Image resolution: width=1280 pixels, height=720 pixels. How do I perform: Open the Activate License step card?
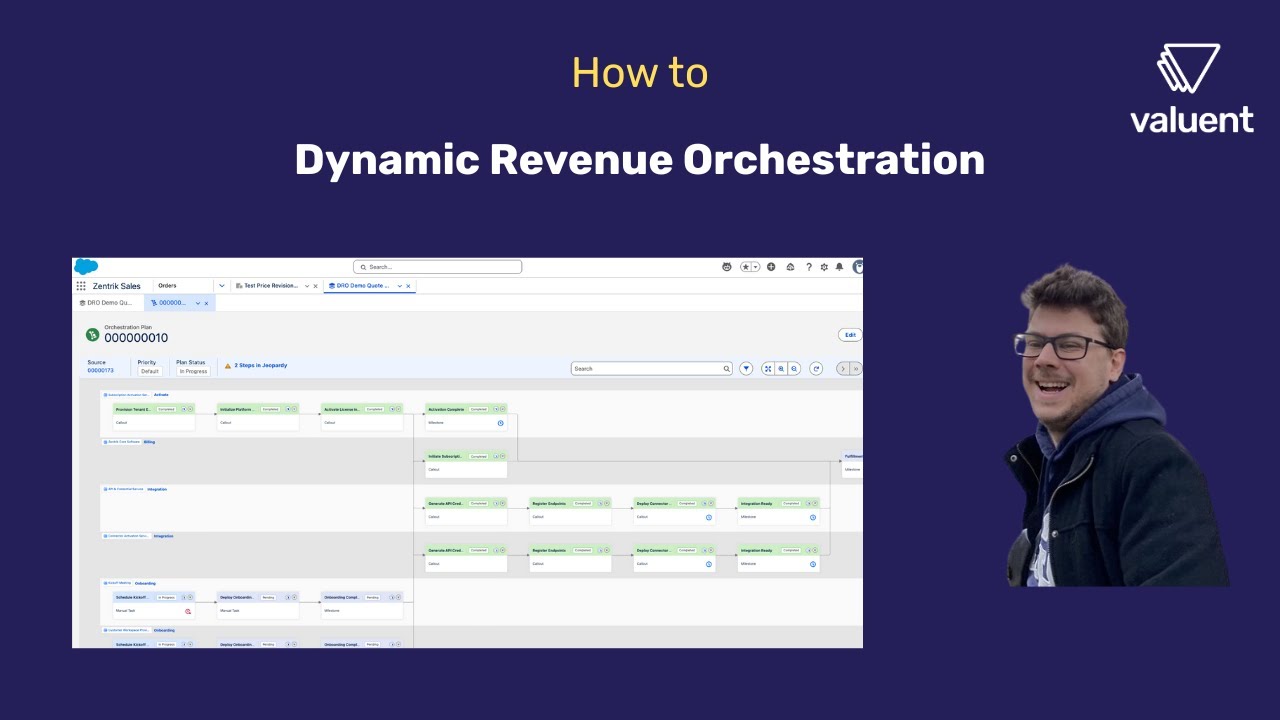(362, 416)
